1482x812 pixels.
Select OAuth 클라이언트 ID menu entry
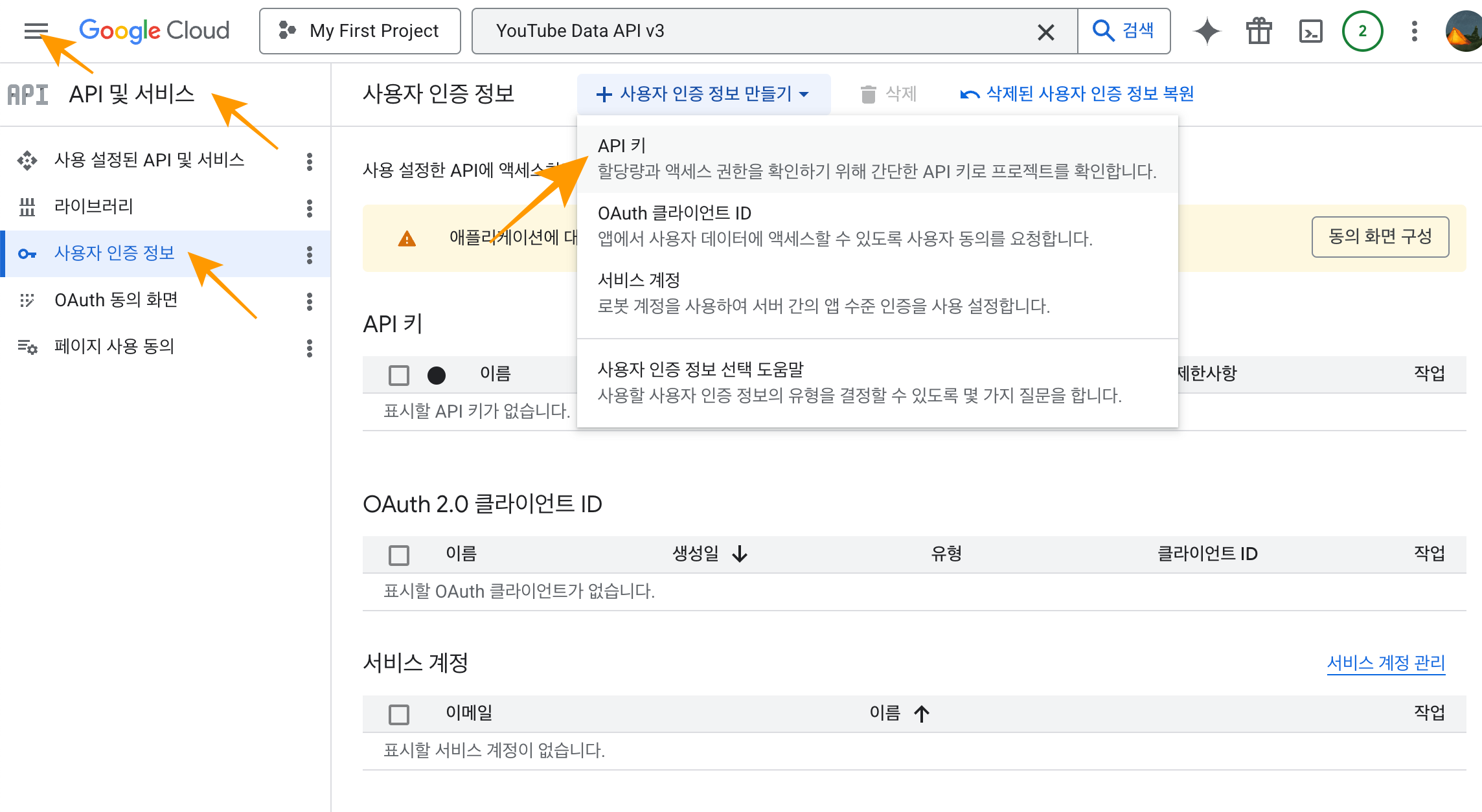tap(675, 212)
